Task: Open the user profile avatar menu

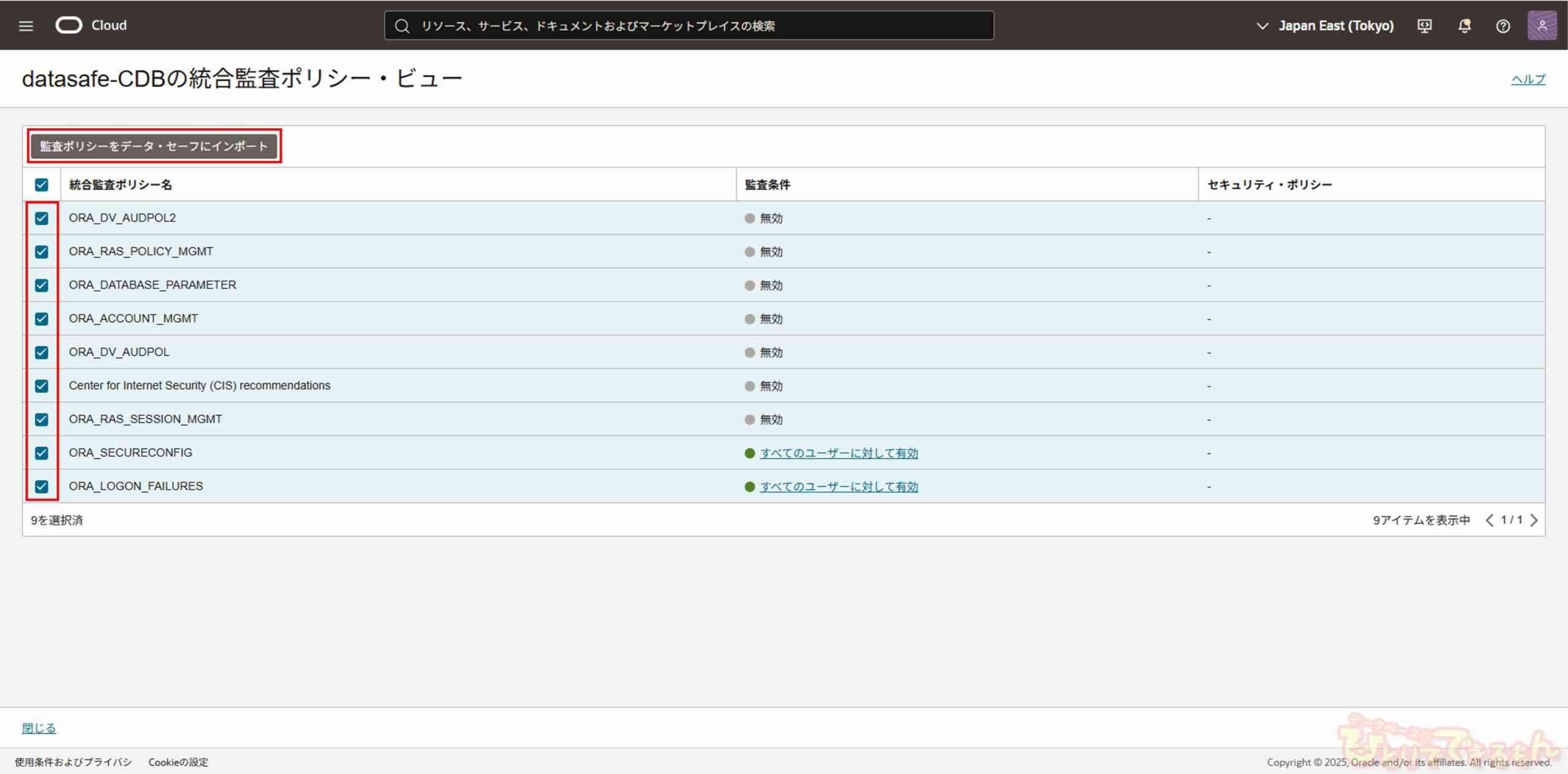Action: tap(1542, 26)
